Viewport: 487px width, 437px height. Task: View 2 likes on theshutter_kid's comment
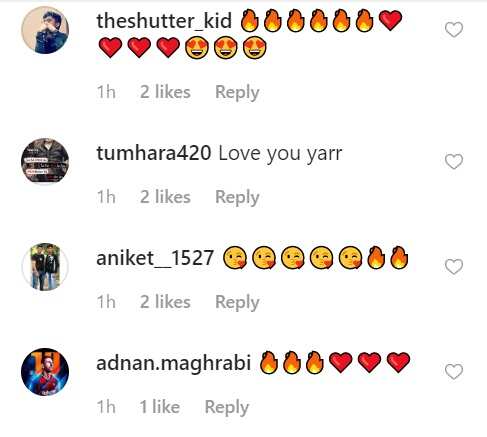tap(165, 92)
